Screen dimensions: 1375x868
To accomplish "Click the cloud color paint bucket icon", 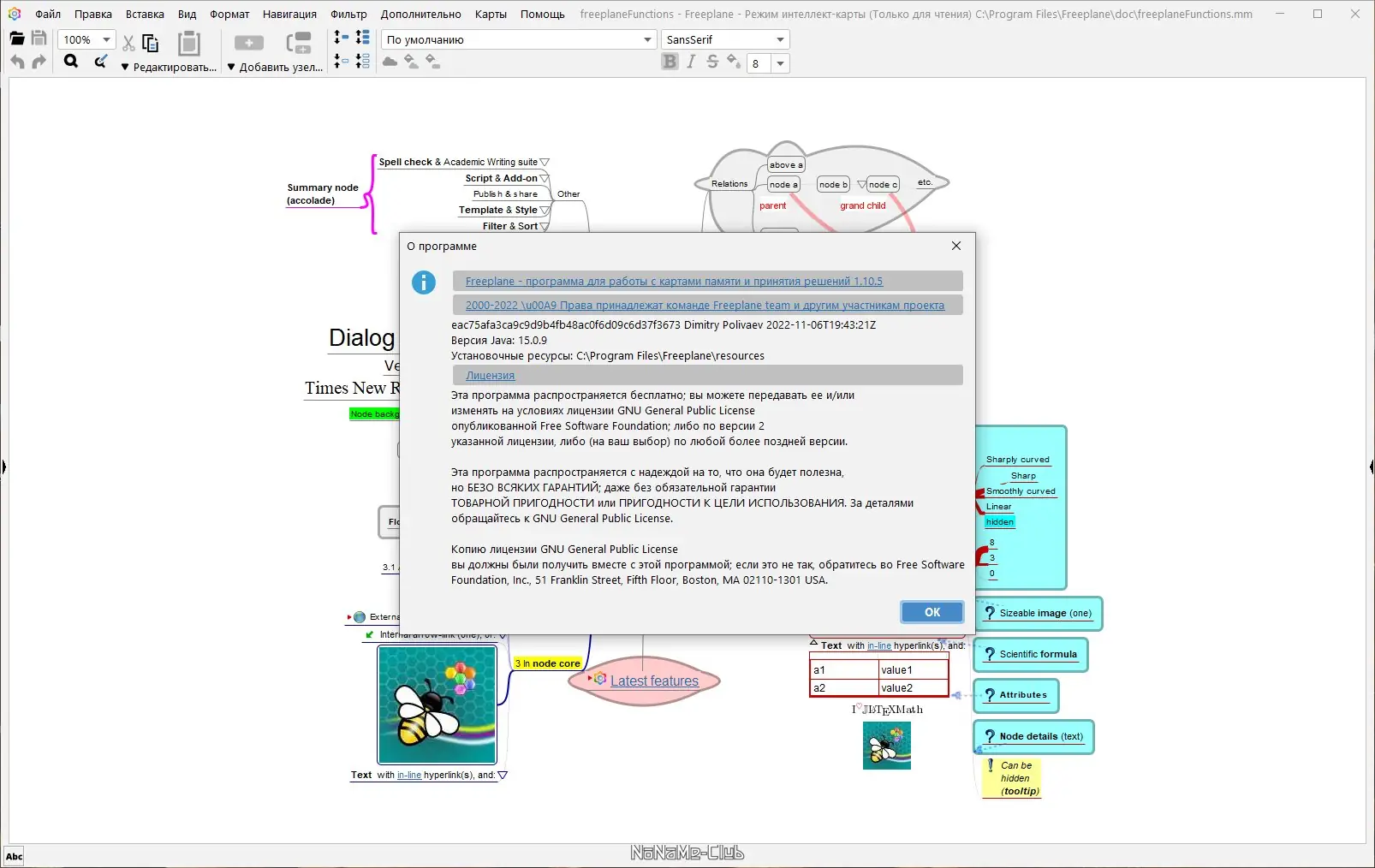I will (x=411, y=62).
